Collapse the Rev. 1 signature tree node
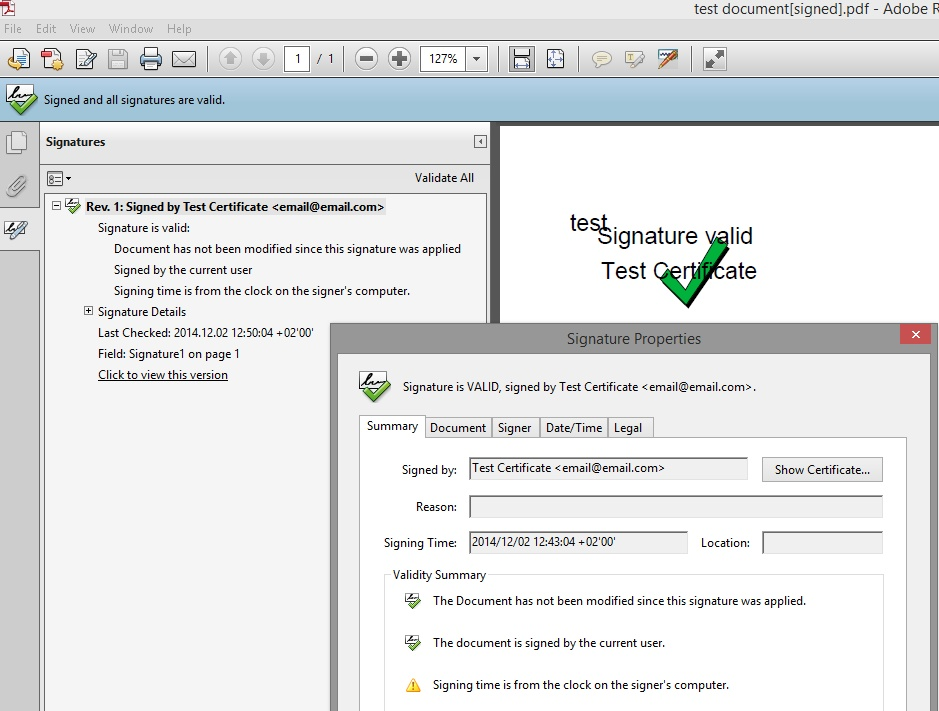 [56, 205]
